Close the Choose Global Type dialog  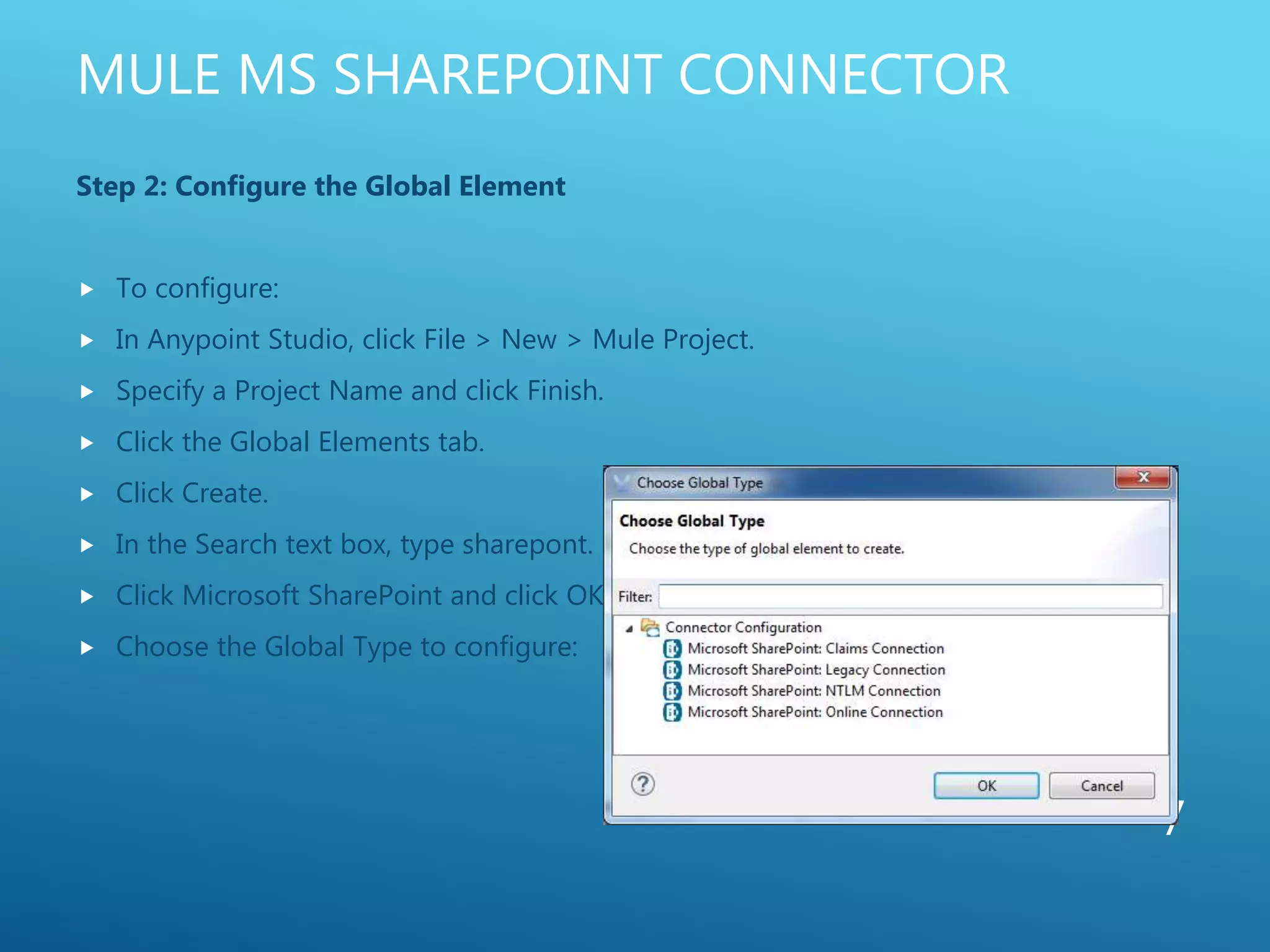[1143, 477]
